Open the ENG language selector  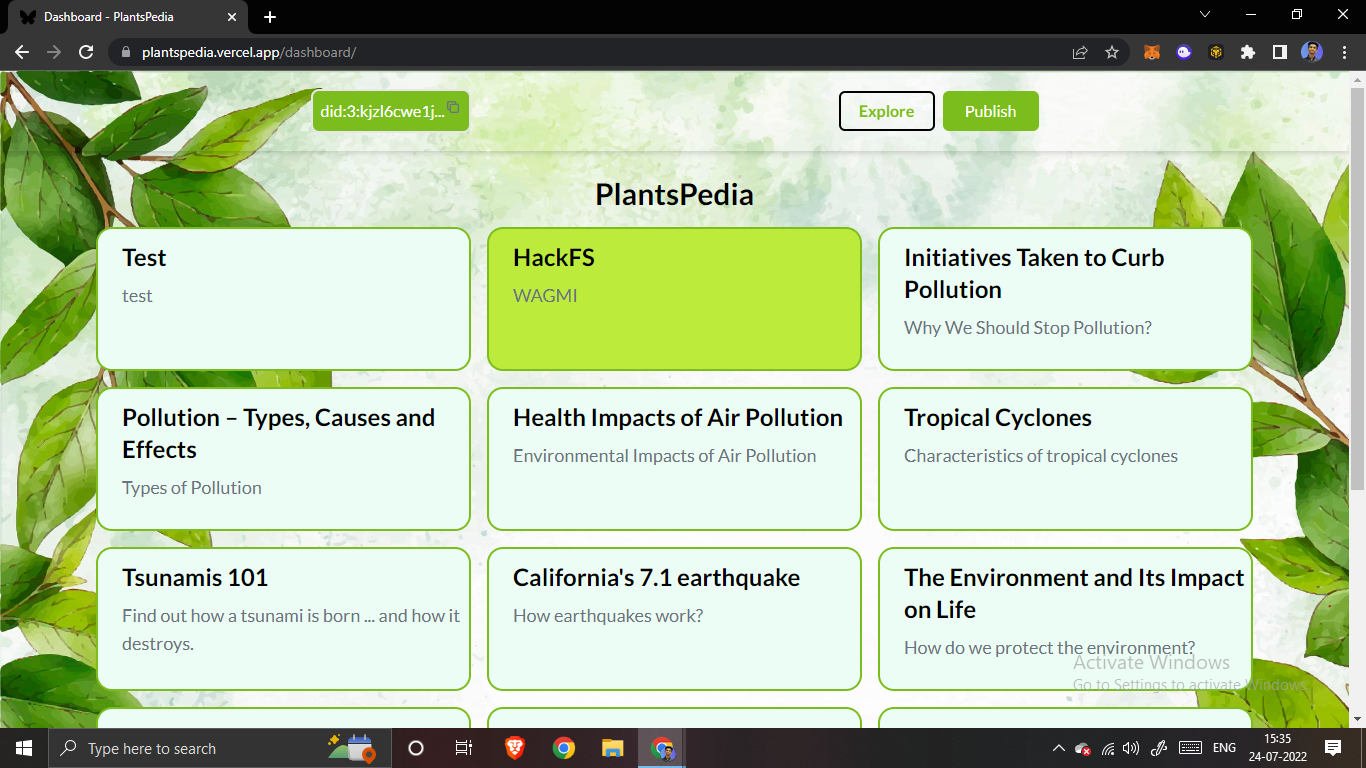pyautogui.click(x=1222, y=748)
